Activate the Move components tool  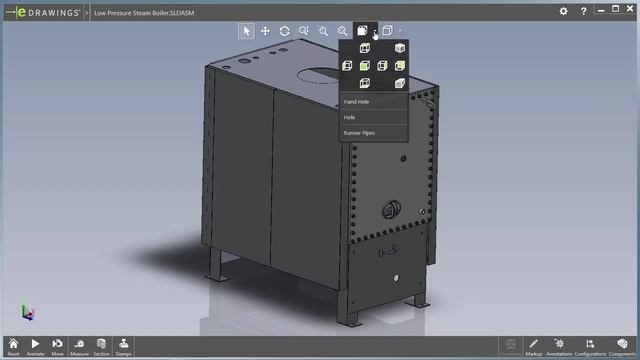coord(58,347)
